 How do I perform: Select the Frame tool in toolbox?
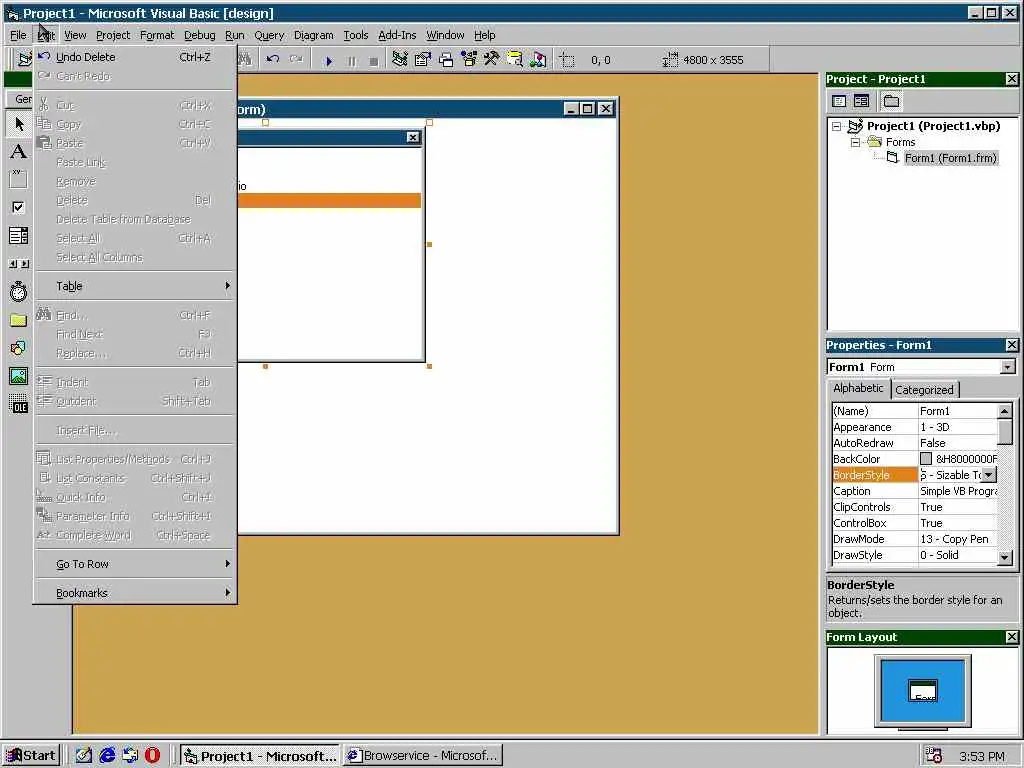coord(18,179)
